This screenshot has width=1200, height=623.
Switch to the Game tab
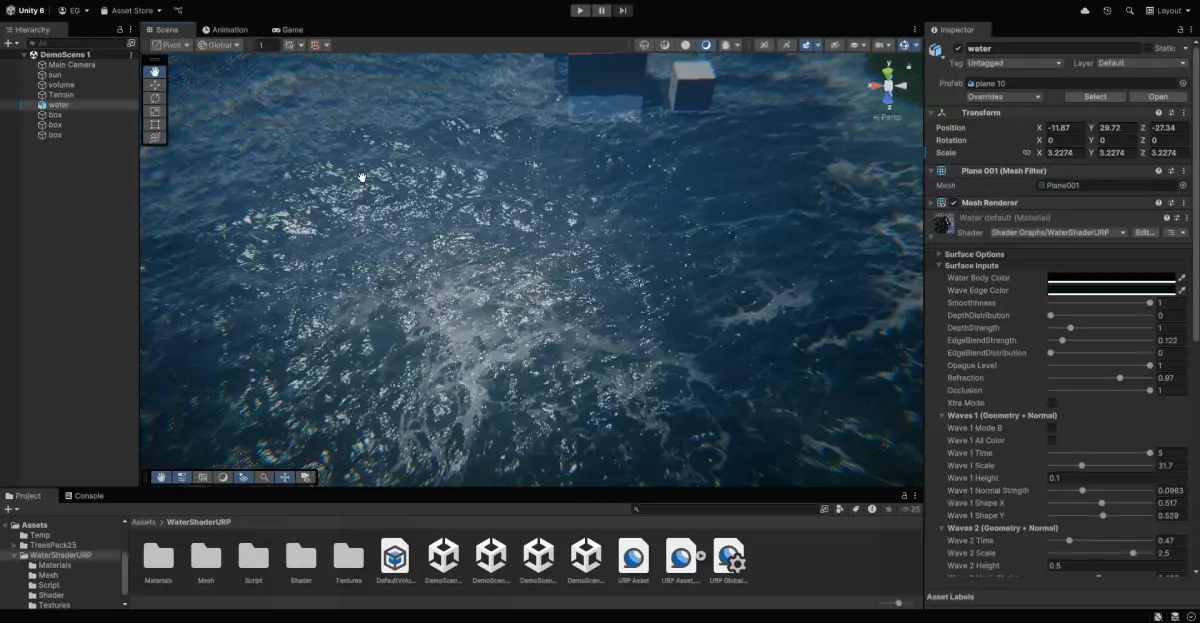pos(287,30)
